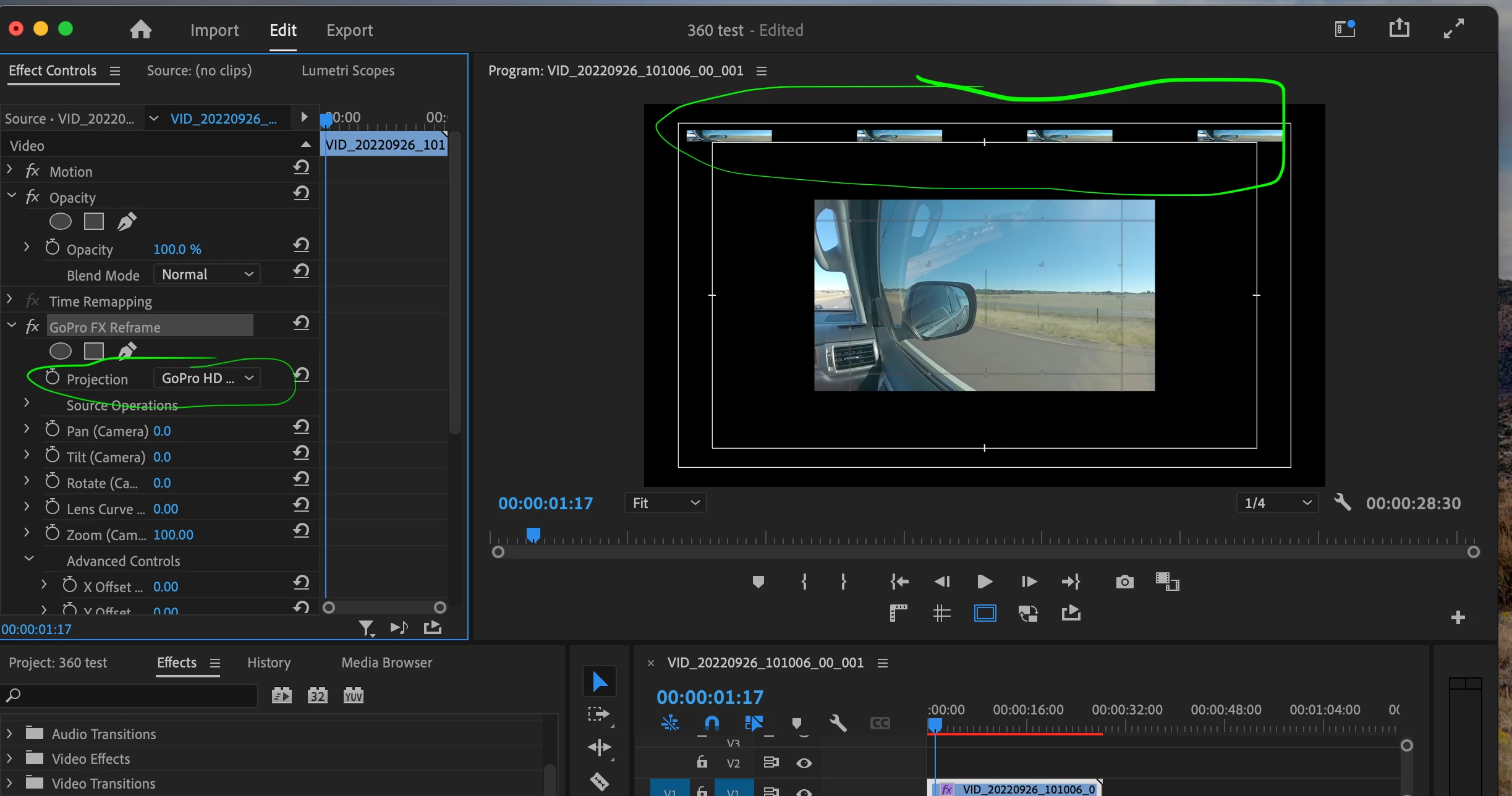Toggle Linked Selection in the Timeline

754,723
